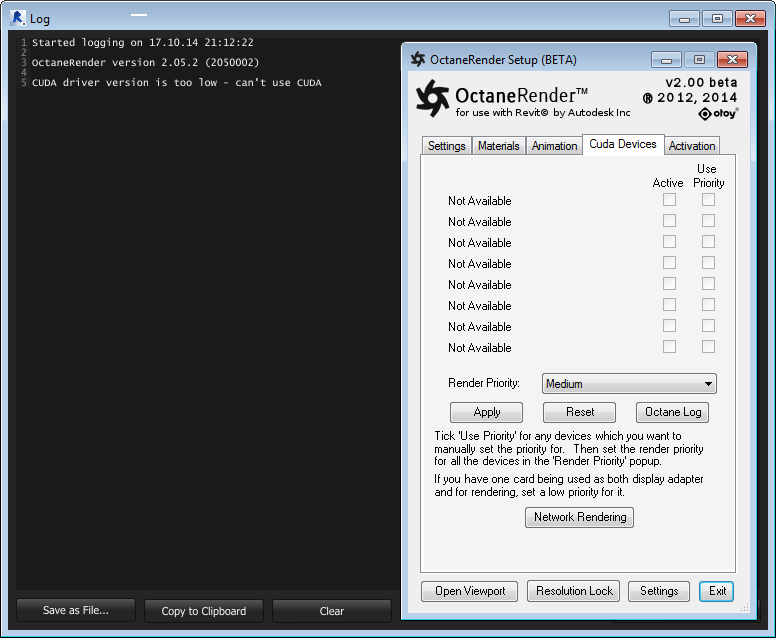Click the bottom Settings button
The height and width of the screenshot is (638, 776).
click(x=659, y=591)
